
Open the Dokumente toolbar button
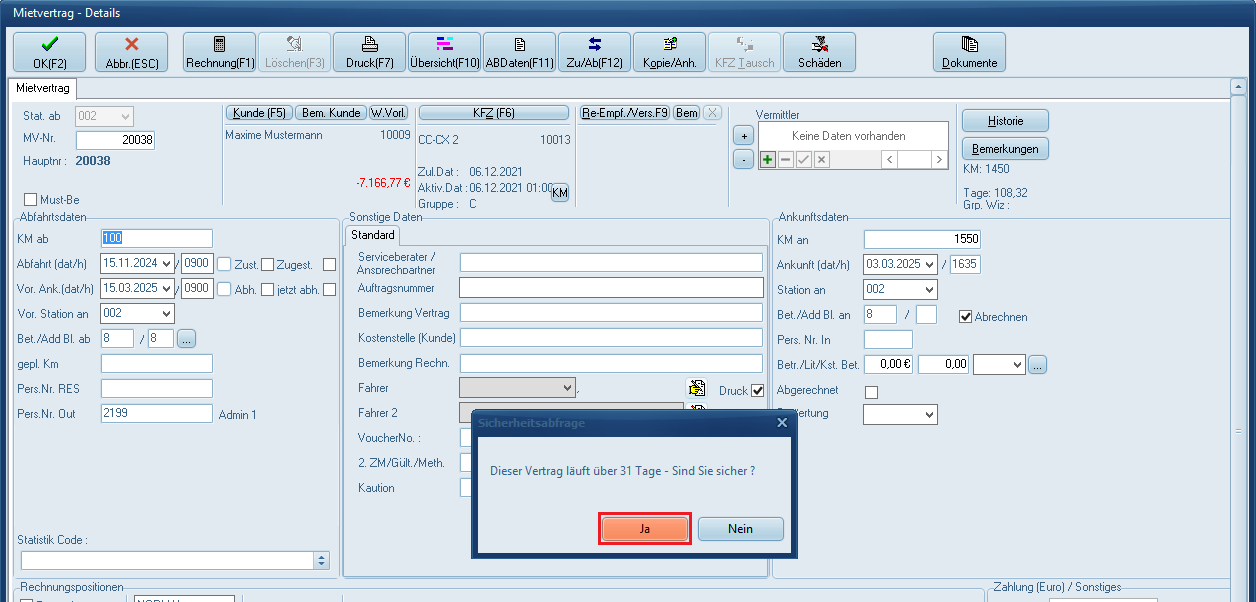[969, 52]
